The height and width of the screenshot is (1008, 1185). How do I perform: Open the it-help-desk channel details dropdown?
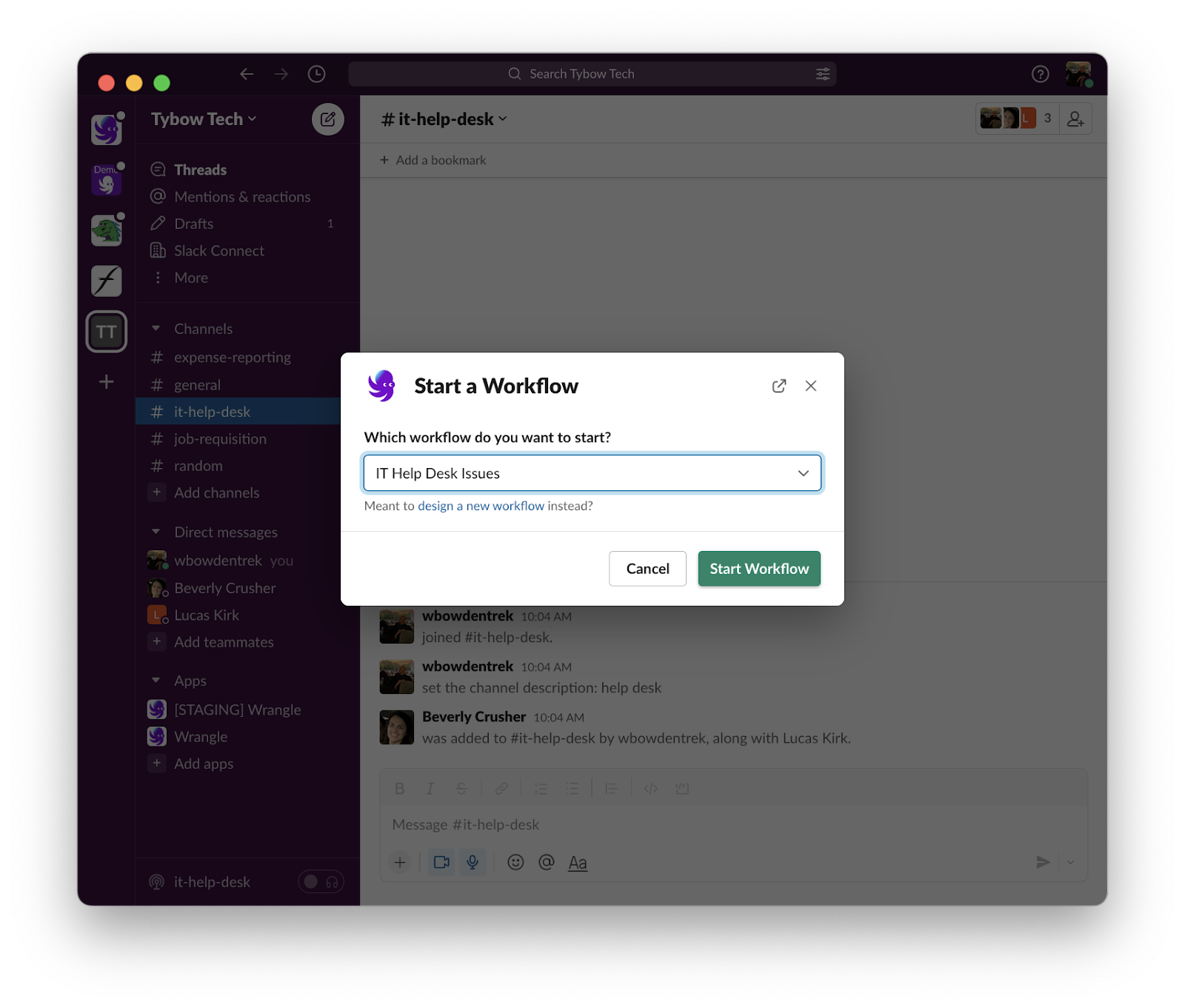(444, 119)
